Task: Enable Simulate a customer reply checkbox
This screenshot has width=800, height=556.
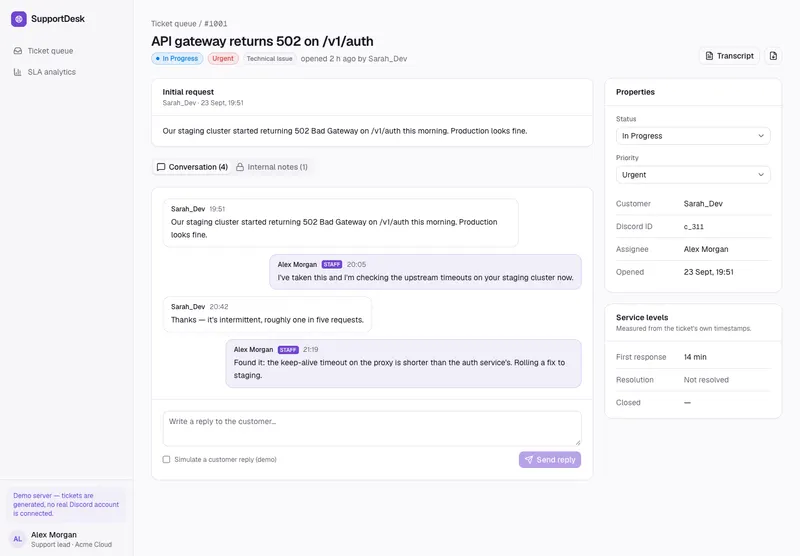Action: (x=166, y=460)
